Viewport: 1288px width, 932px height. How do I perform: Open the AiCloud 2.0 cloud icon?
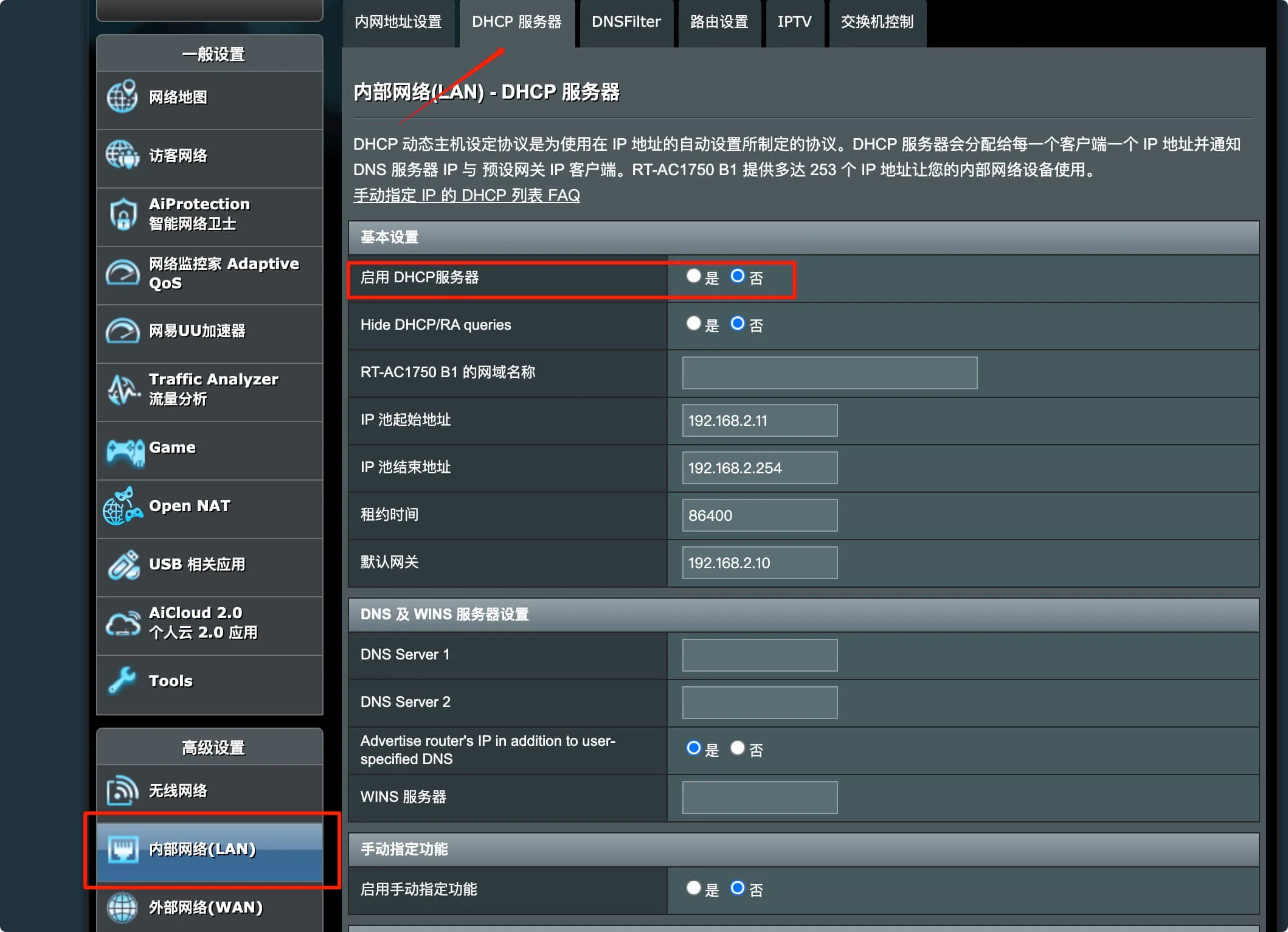click(123, 624)
